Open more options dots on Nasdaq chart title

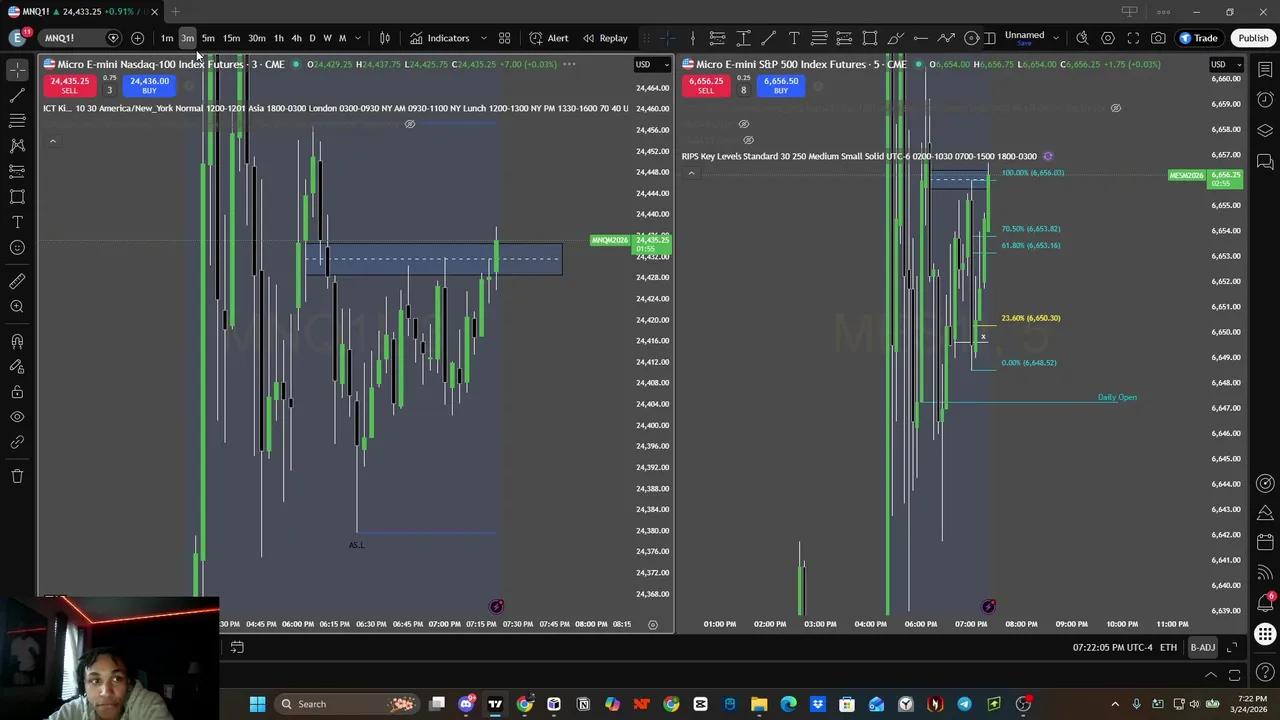tap(569, 64)
